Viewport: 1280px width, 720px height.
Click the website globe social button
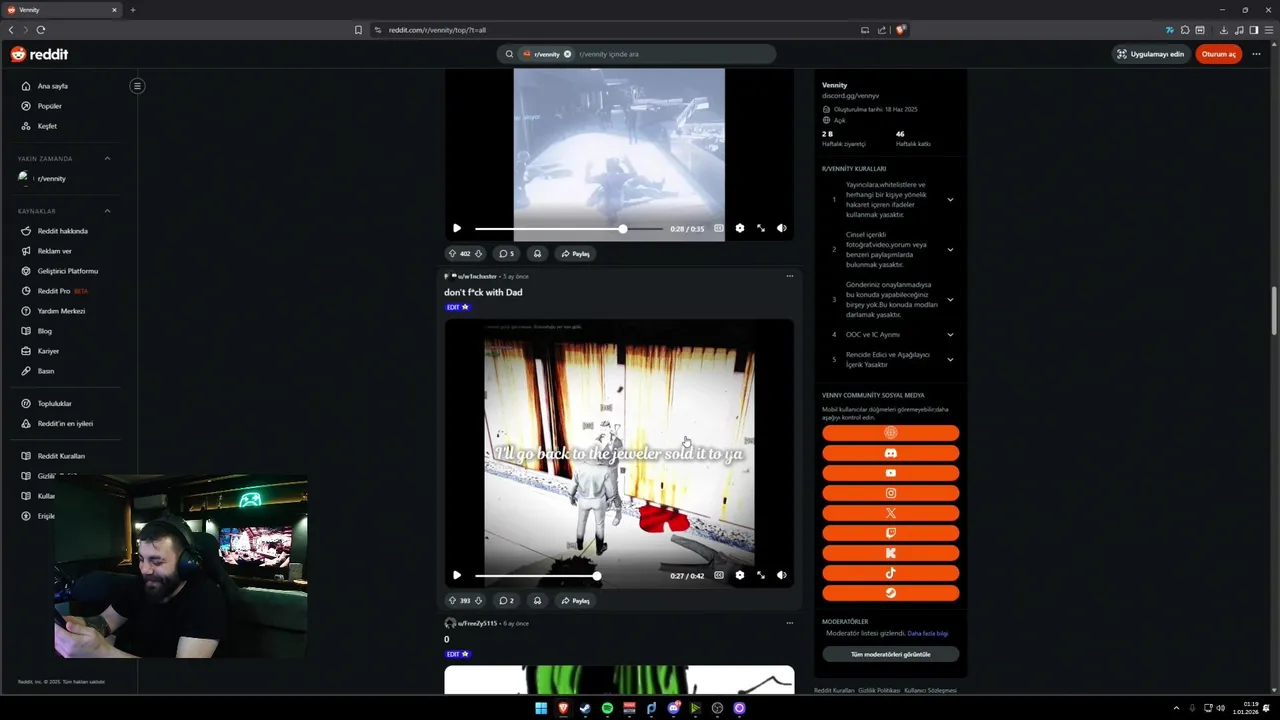click(890, 433)
